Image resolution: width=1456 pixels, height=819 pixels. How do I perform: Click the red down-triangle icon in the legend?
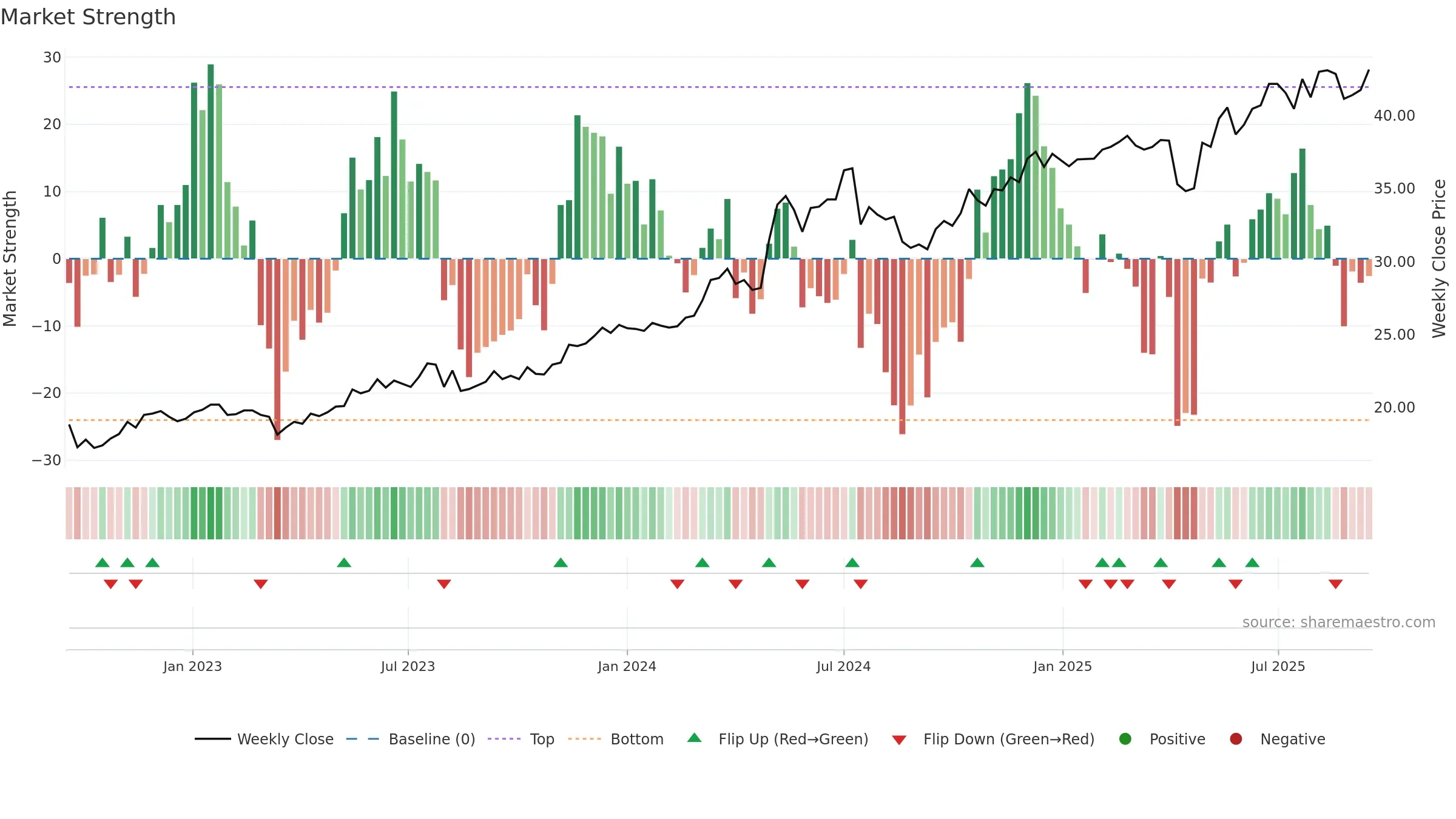[899, 740]
